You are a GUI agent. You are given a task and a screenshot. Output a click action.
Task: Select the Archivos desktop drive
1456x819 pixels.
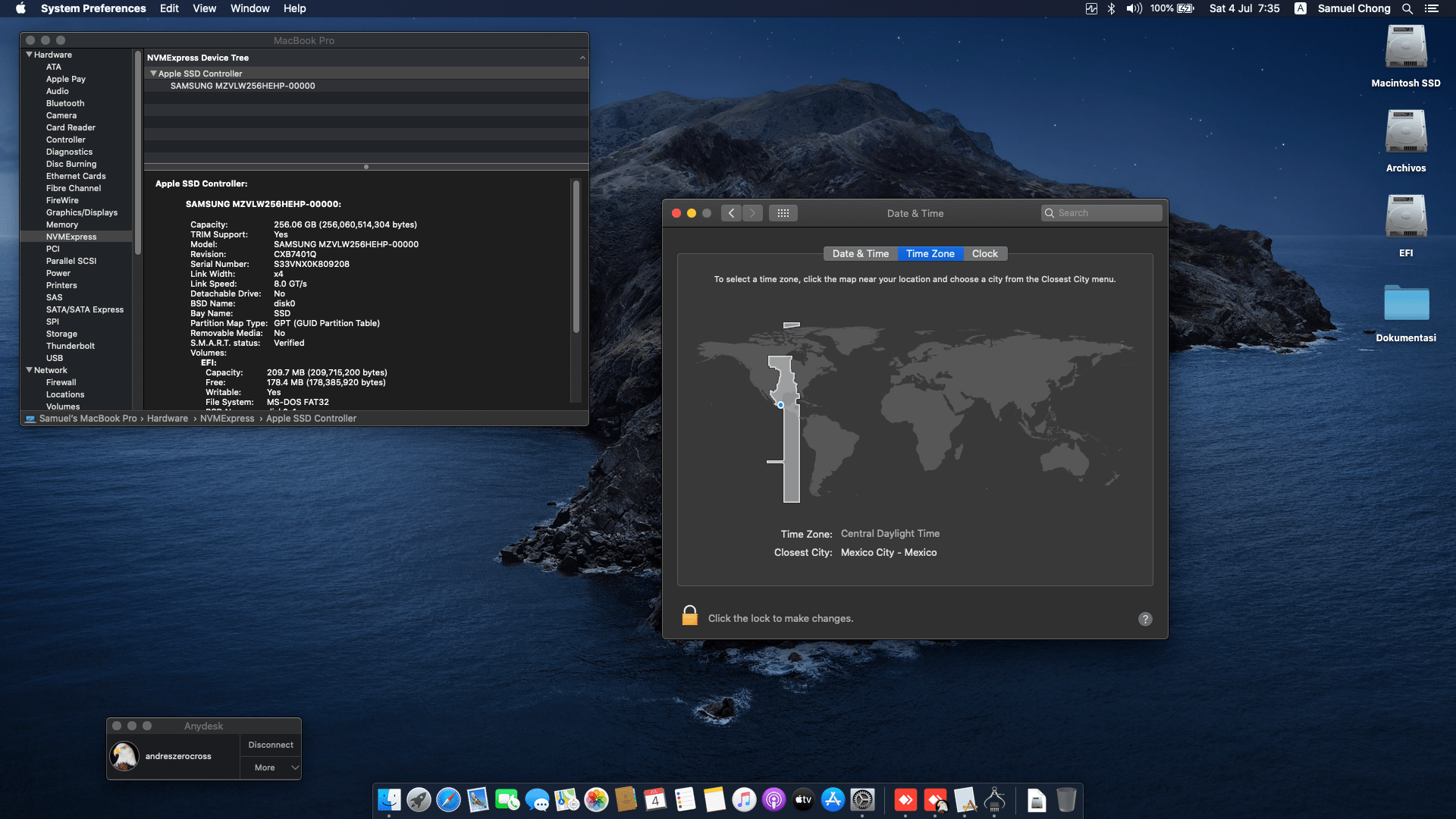tap(1406, 142)
